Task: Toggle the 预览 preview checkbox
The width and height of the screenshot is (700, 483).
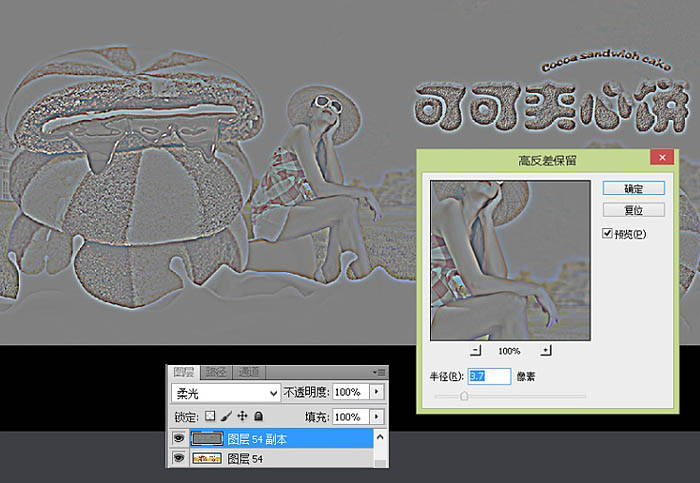Action: coord(607,233)
